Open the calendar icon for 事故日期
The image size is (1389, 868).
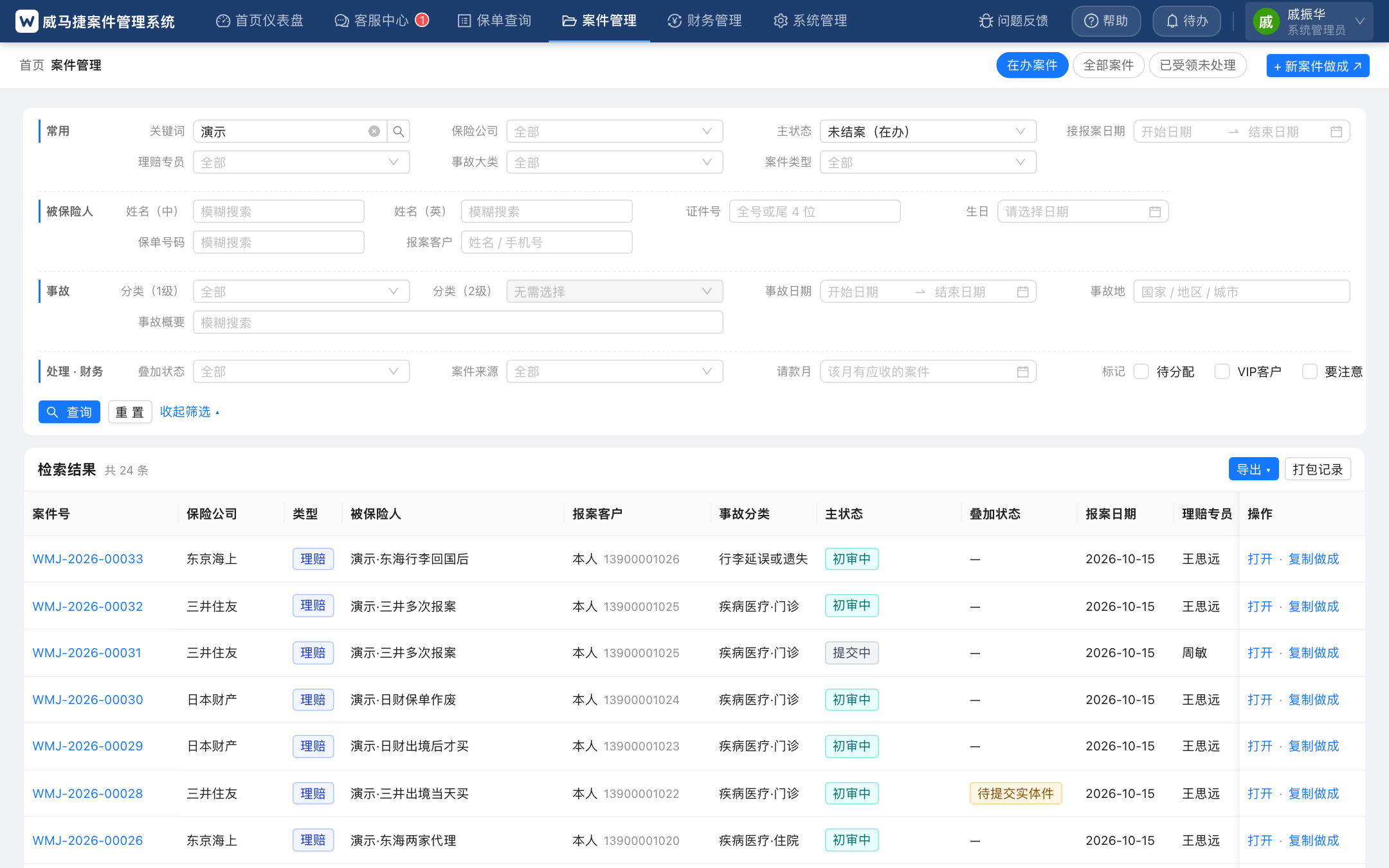1023,292
